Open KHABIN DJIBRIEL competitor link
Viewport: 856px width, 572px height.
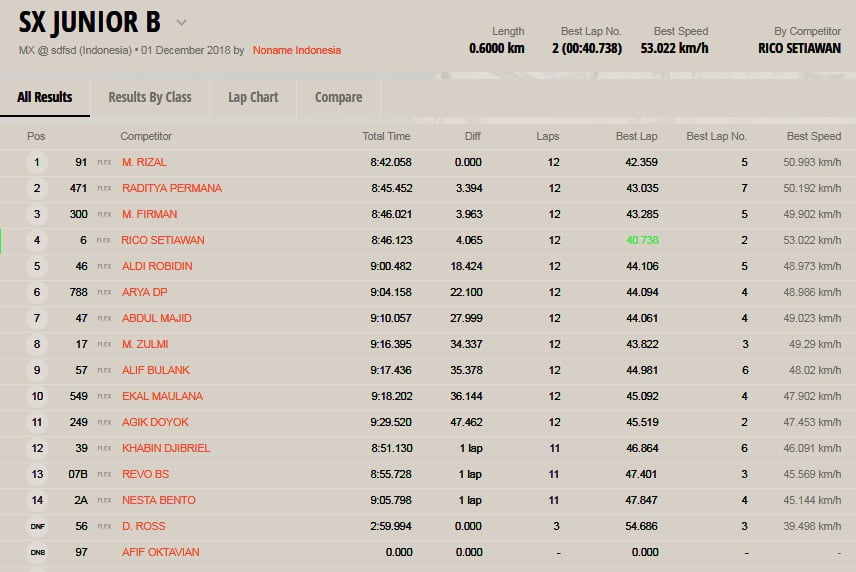(x=166, y=448)
